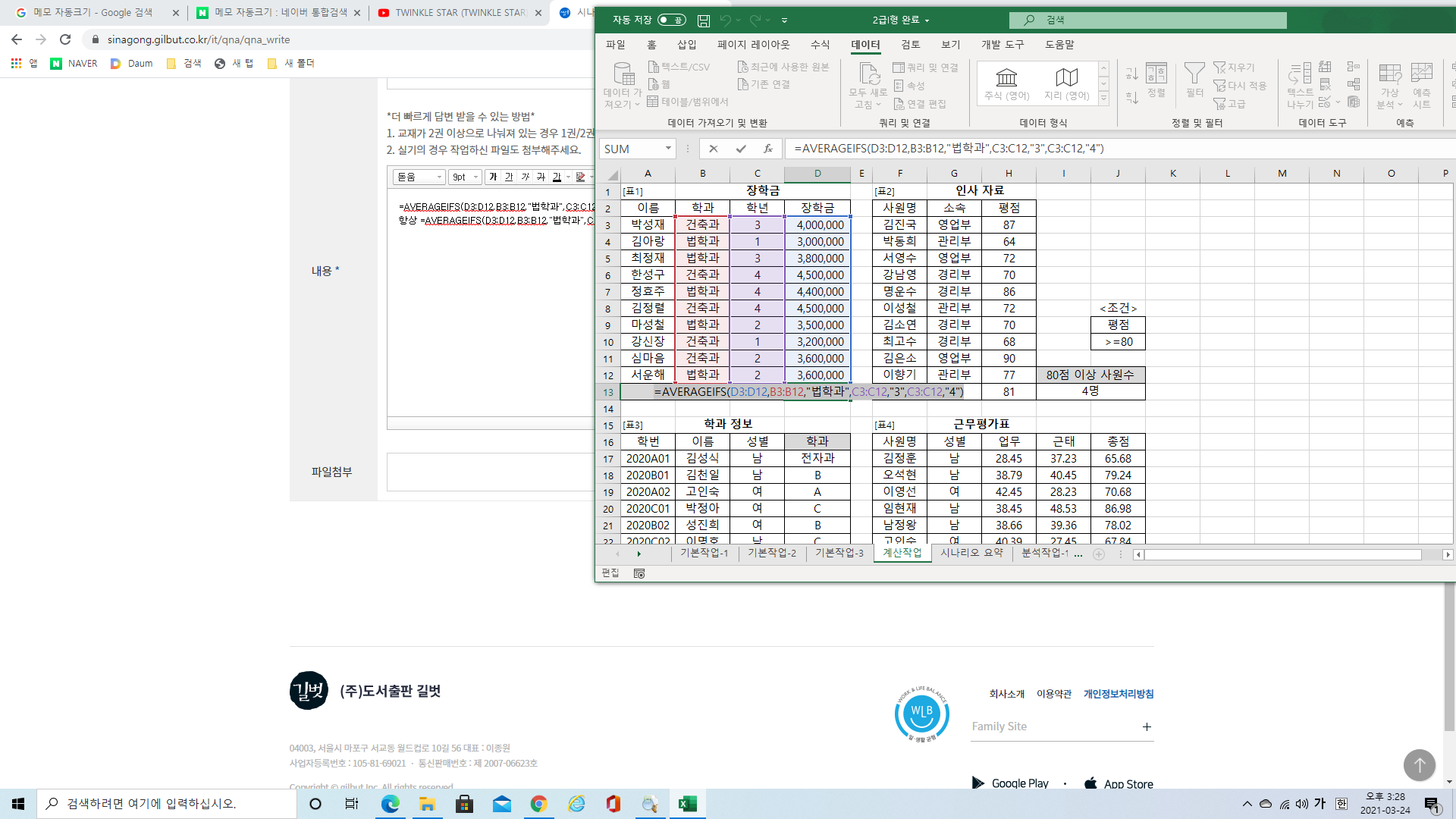Confirm formula with the checkmark icon
The width and height of the screenshot is (1456, 819).
pyautogui.click(x=741, y=149)
